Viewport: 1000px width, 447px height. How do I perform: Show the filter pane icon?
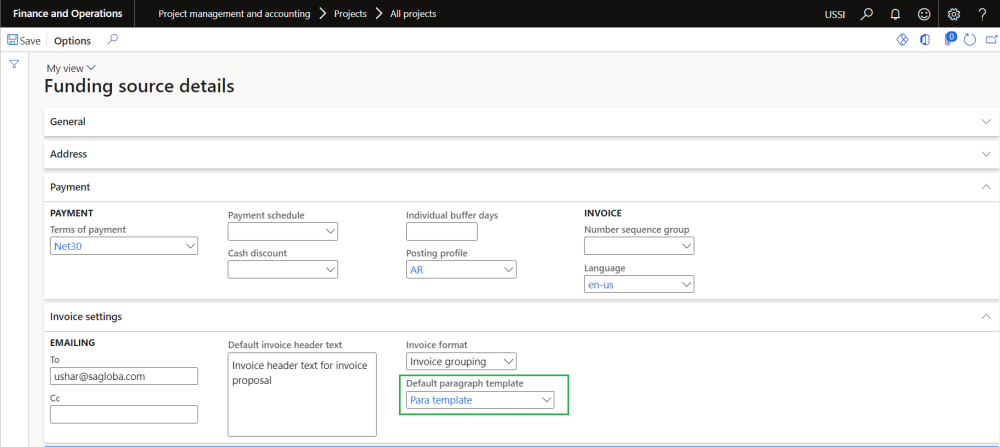(x=14, y=64)
